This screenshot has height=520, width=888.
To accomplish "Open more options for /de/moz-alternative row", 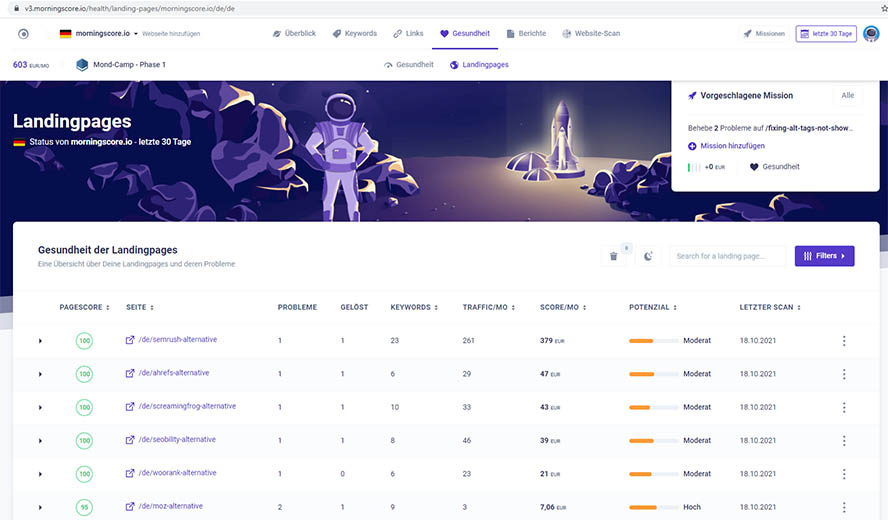I will click(844, 508).
